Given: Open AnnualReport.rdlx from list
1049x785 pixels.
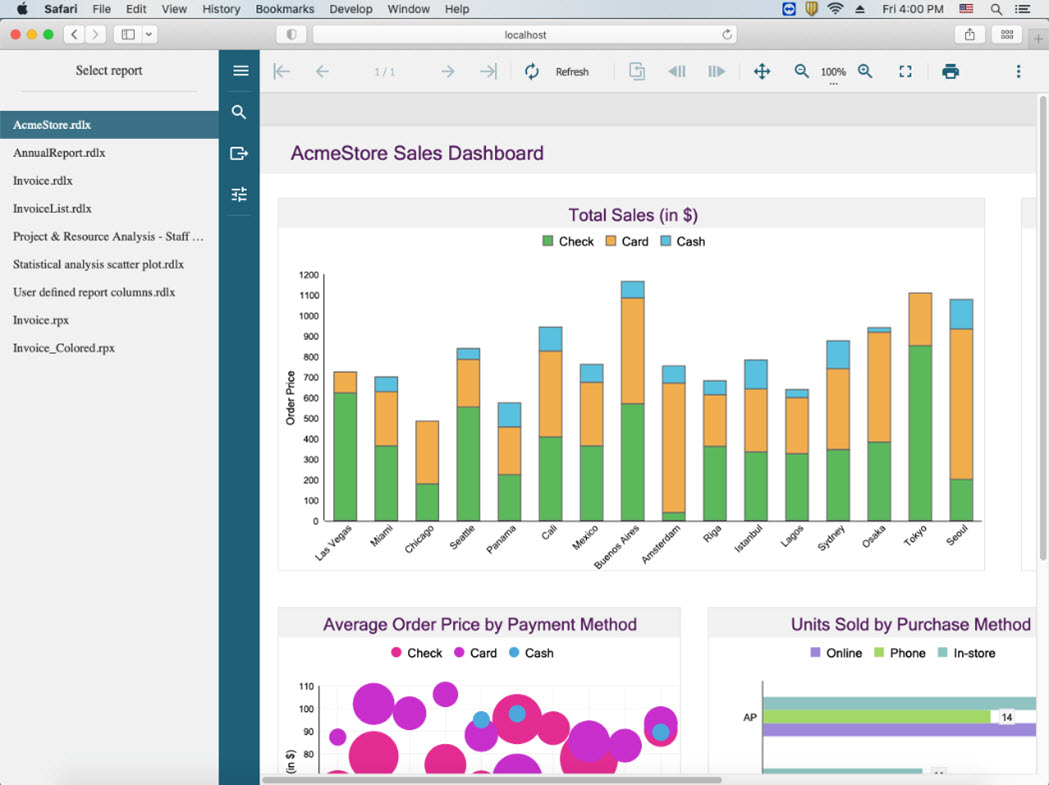Looking at the screenshot, I should click(x=109, y=153).
